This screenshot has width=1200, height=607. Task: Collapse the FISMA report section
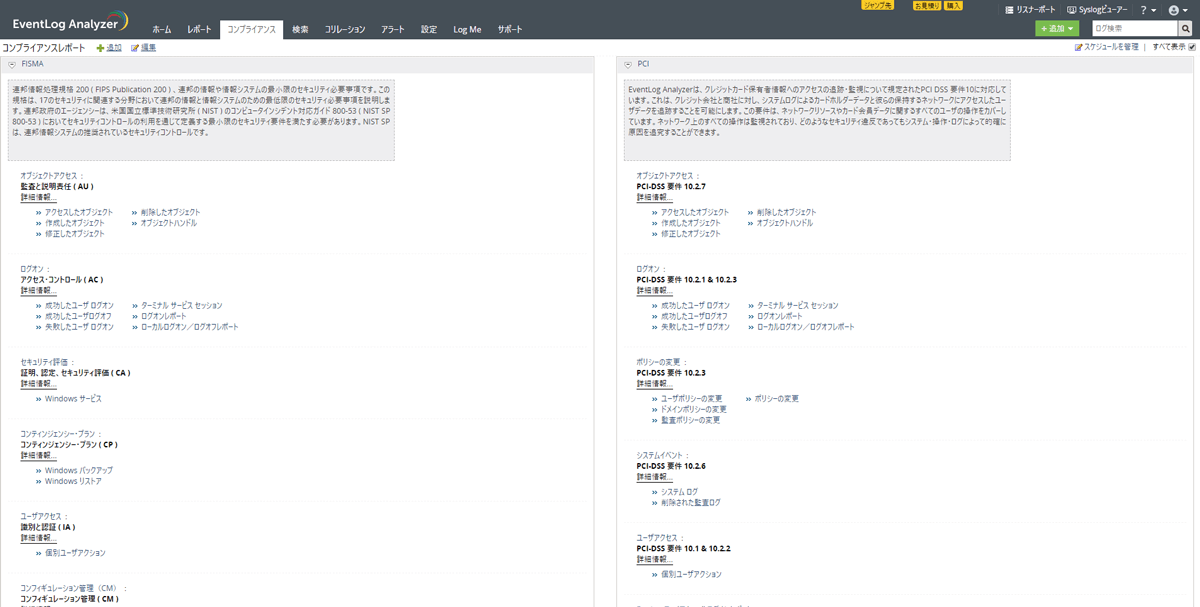coord(11,63)
